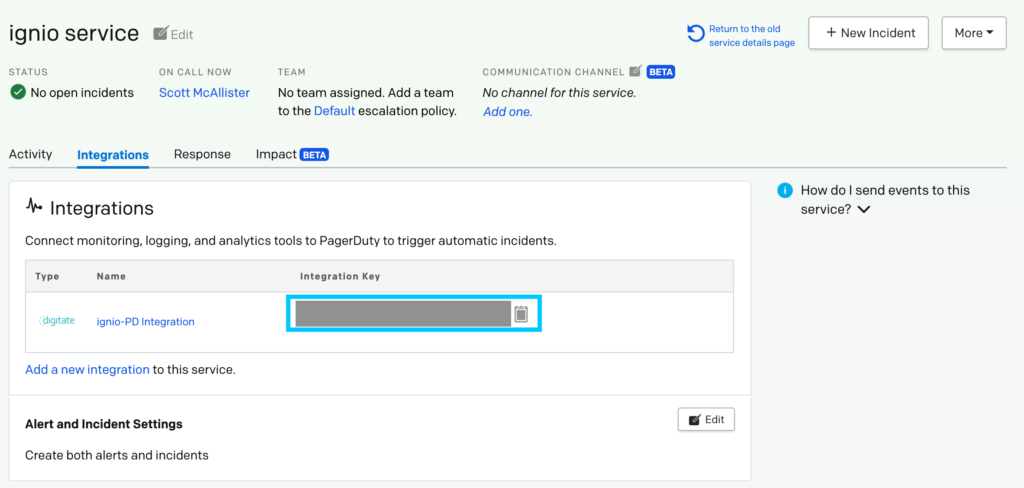Open the ignio-PD Integration link
The image size is (1024, 488).
(x=145, y=322)
